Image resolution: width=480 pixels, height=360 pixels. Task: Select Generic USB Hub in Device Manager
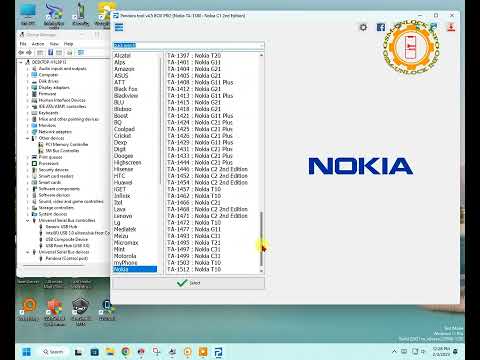pos(61,227)
